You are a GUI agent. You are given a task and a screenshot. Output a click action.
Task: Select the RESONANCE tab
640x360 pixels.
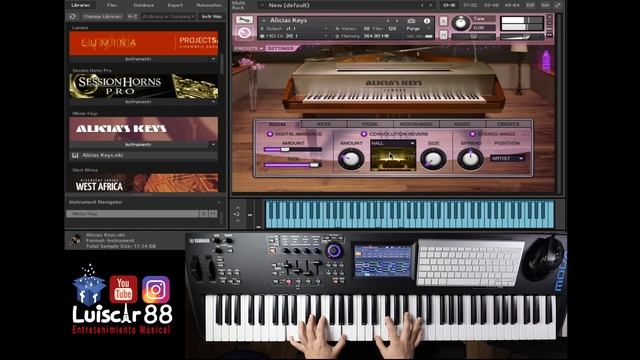point(416,124)
